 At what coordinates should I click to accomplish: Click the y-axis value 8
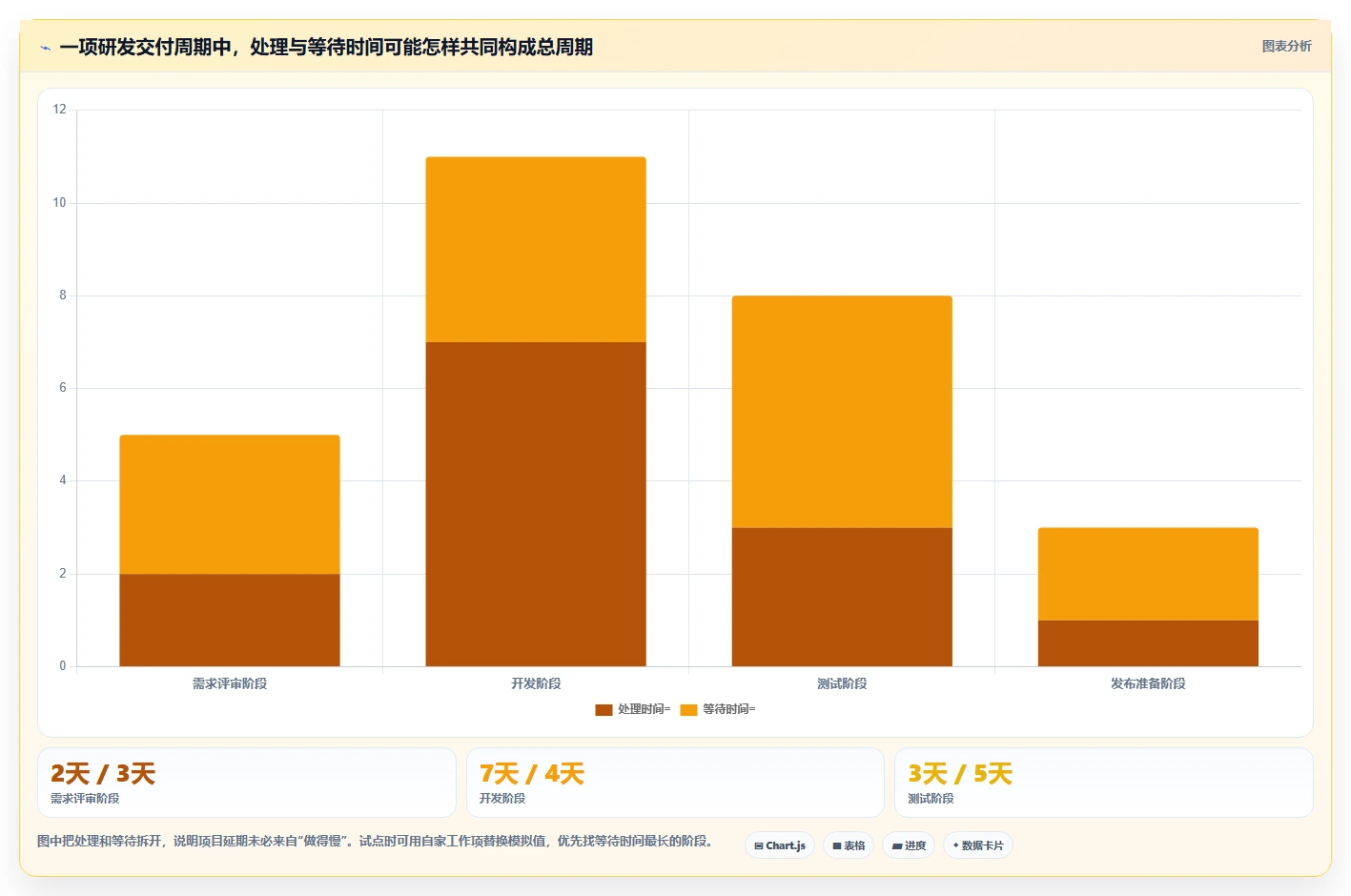pyautogui.click(x=63, y=295)
